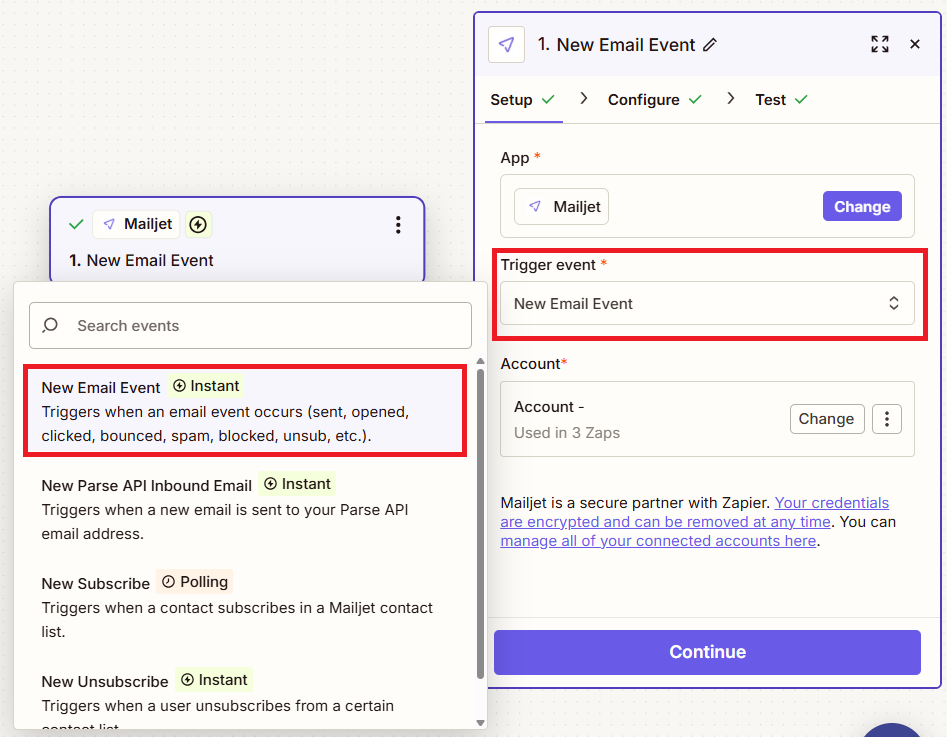947x737 pixels.
Task: Switch to the Configure tab
Action: coord(655,100)
